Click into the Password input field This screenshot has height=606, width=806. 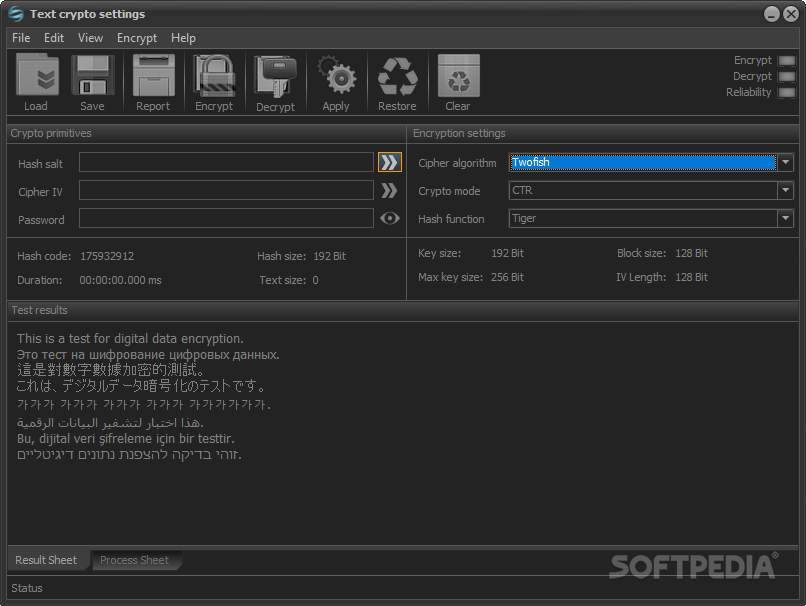[x=226, y=218]
